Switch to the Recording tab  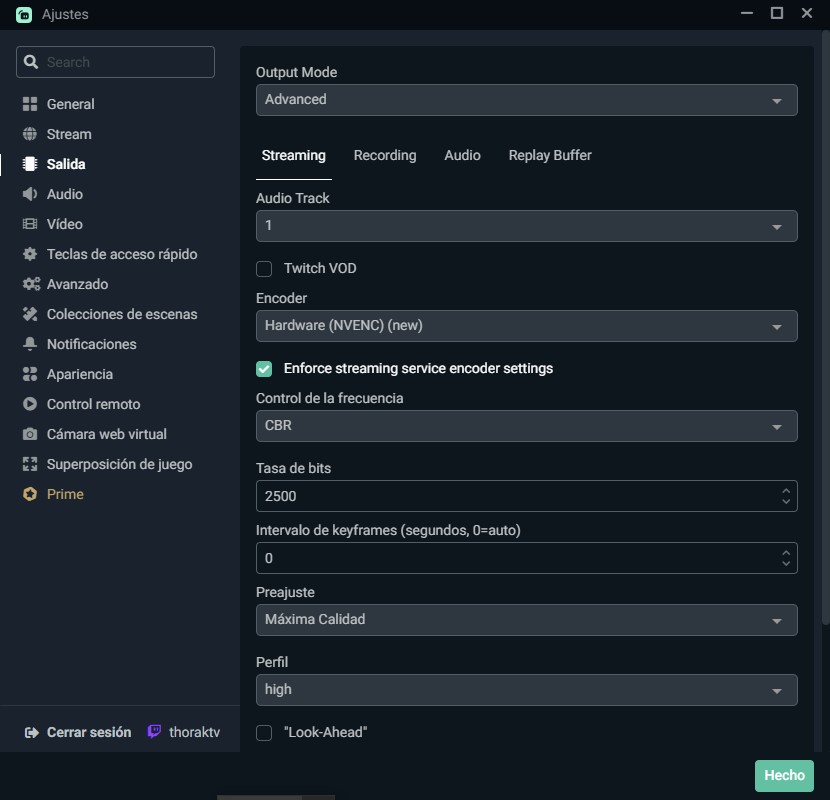click(x=385, y=155)
